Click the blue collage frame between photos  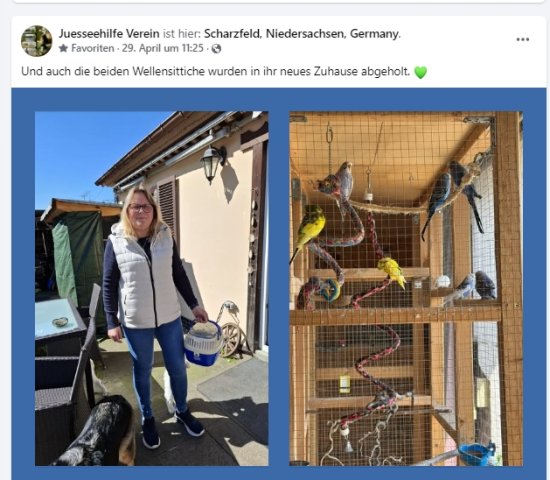click(x=279, y=288)
